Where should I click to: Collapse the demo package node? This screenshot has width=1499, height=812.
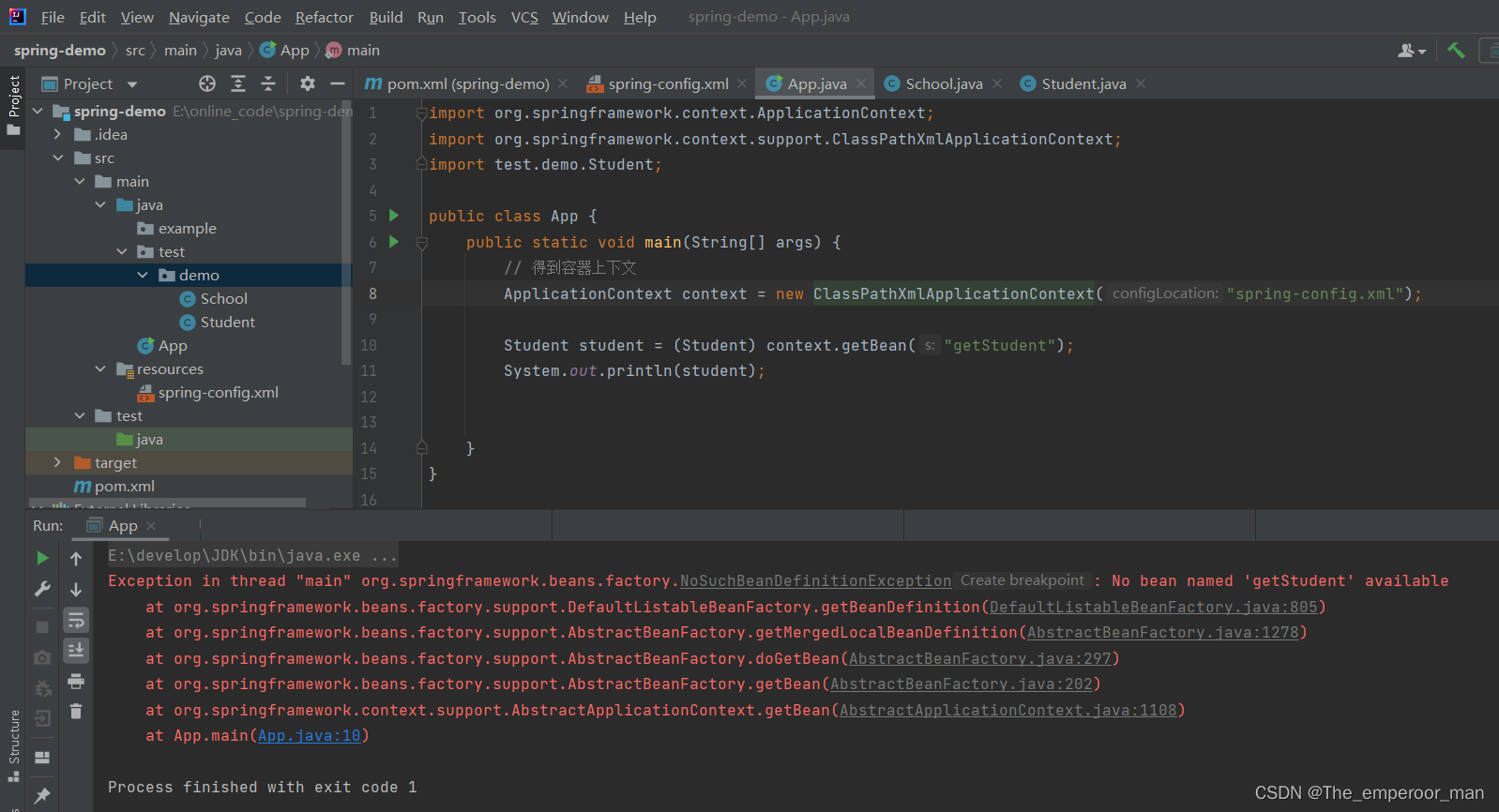[143, 275]
